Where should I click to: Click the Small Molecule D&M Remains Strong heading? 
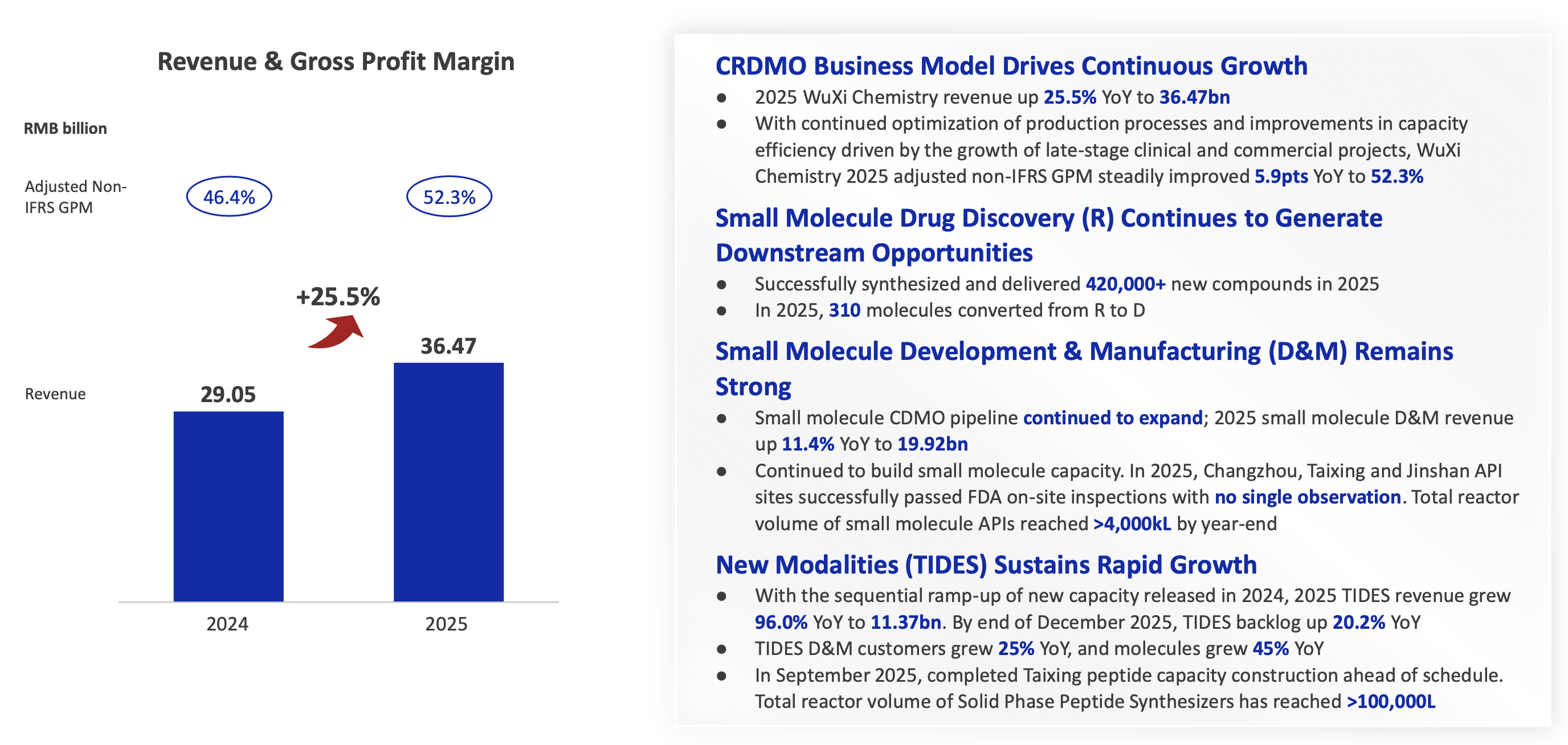tap(1084, 352)
